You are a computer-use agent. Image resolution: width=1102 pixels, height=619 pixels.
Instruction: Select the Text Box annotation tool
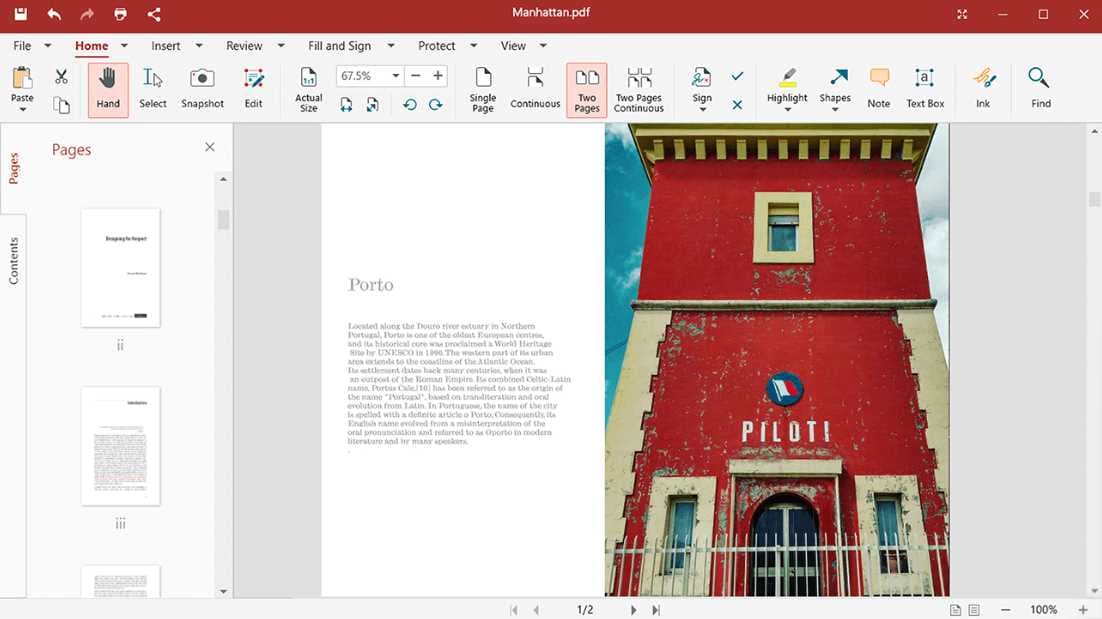coord(924,88)
